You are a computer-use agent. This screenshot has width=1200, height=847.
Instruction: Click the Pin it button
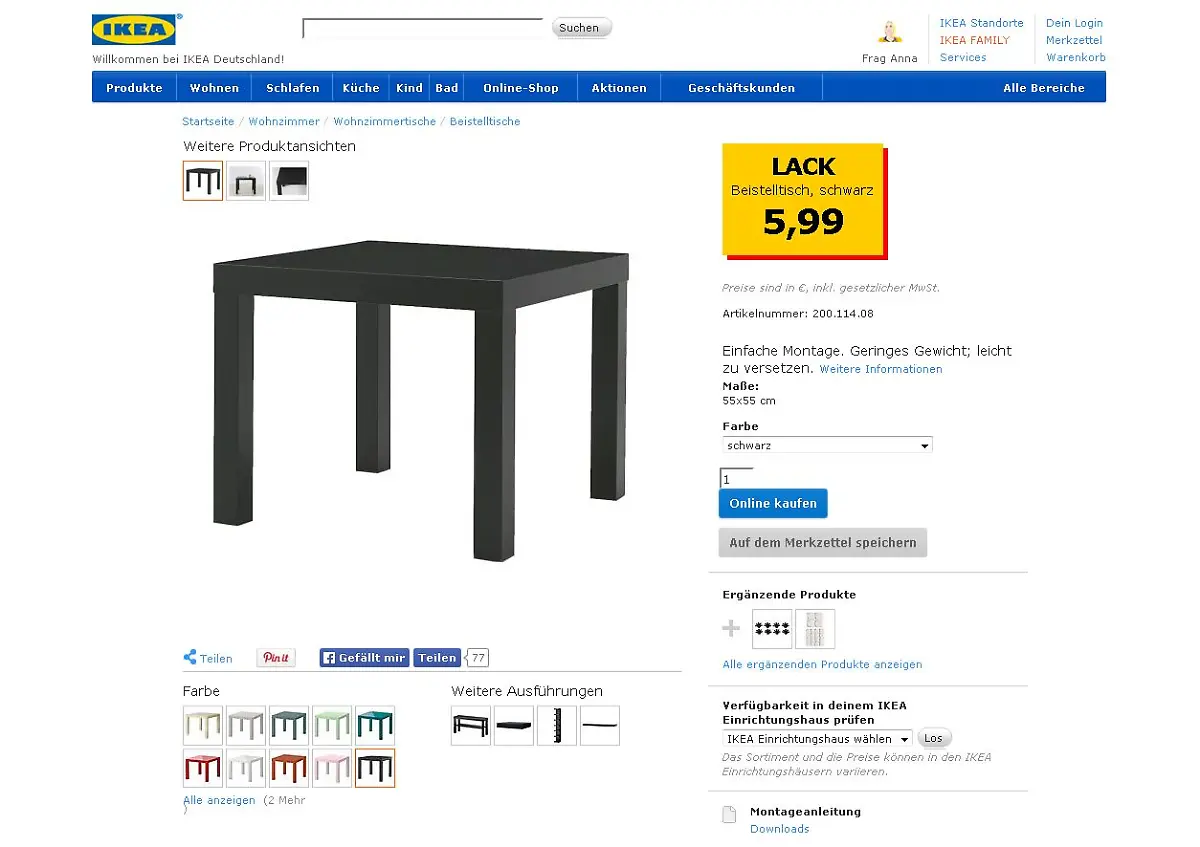tap(276, 658)
